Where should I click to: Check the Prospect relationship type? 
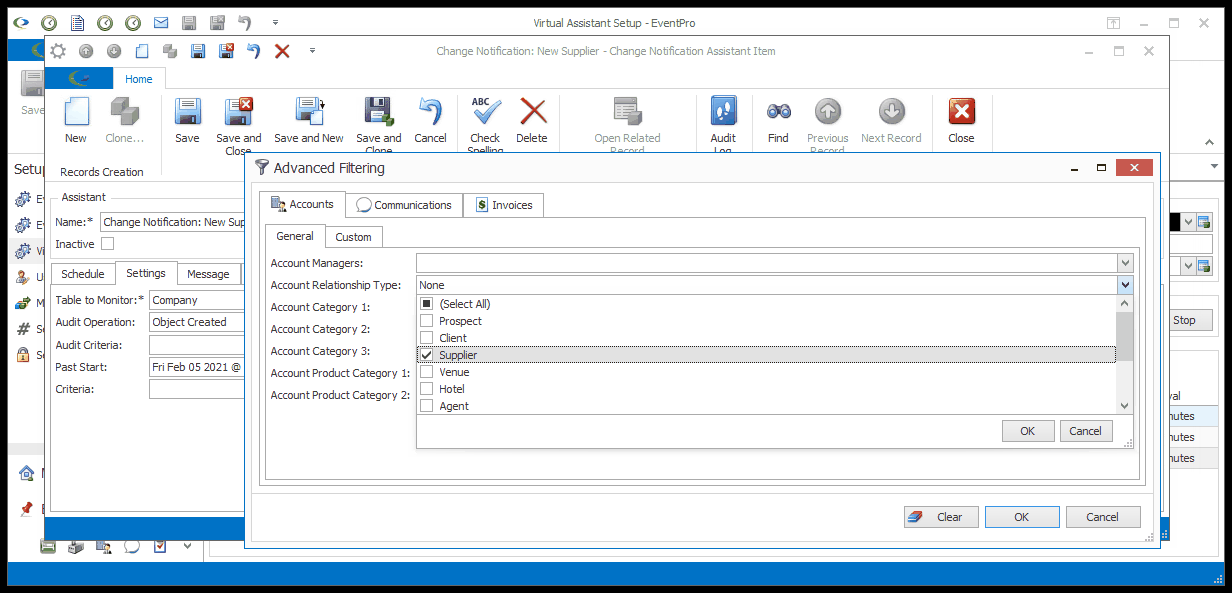click(x=427, y=321)
